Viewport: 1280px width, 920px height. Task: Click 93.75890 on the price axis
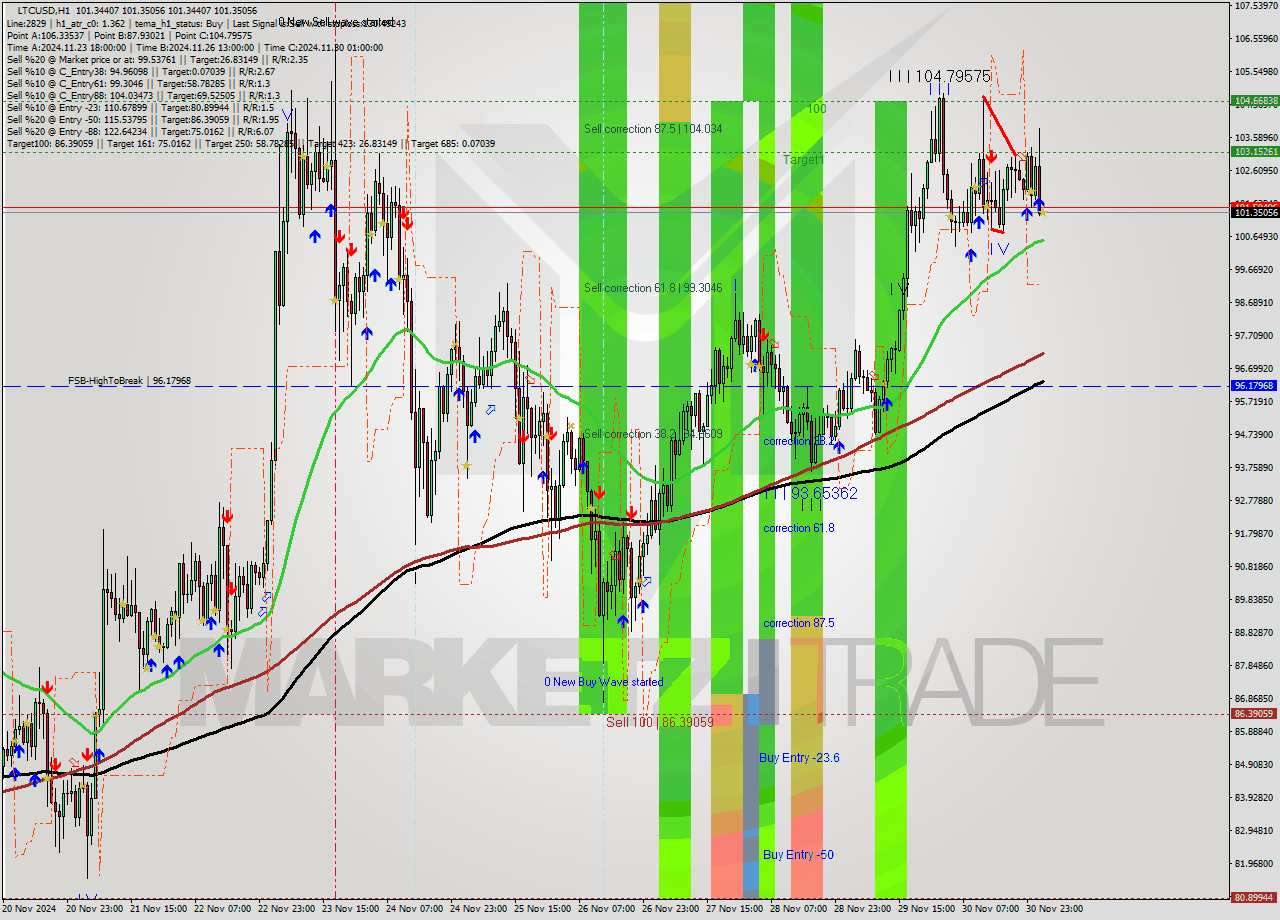click(1255, 468)
